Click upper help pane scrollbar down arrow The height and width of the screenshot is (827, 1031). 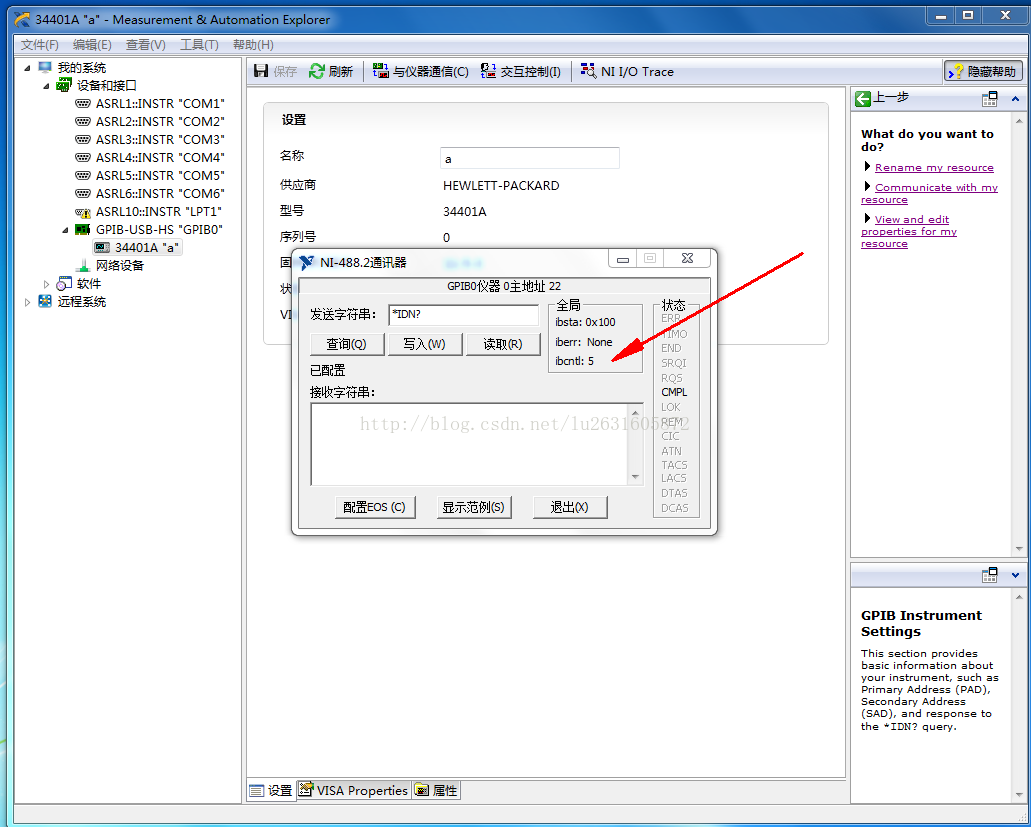[x=1019, y=549]
